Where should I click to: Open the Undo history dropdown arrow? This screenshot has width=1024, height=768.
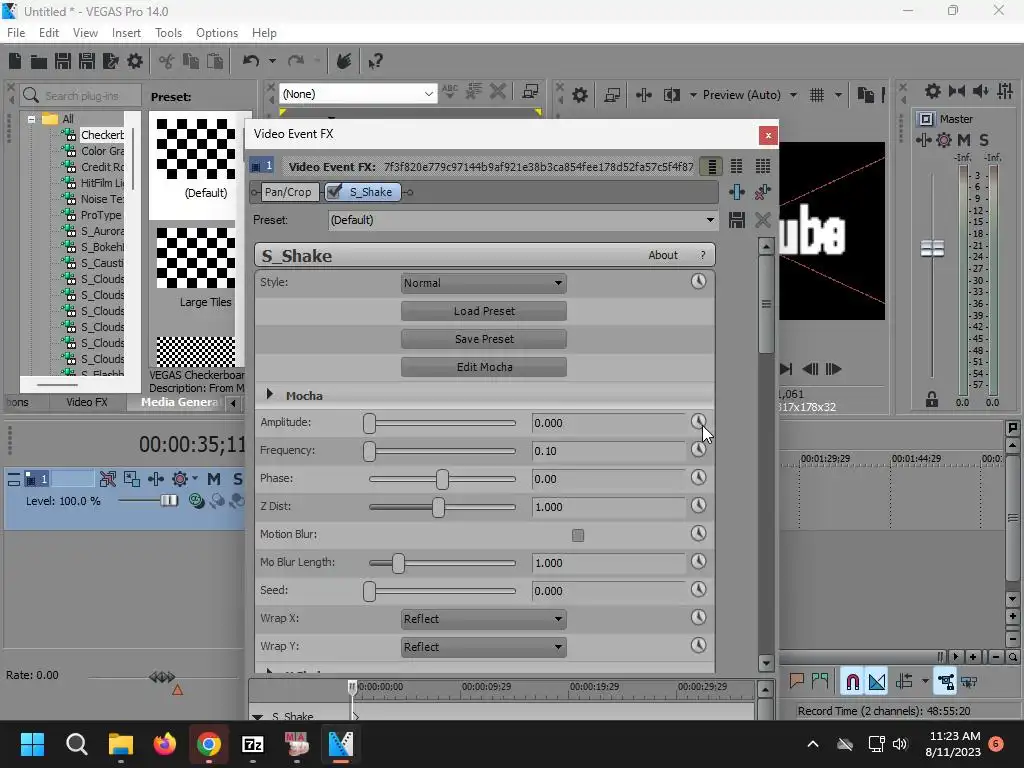(272, 61)
